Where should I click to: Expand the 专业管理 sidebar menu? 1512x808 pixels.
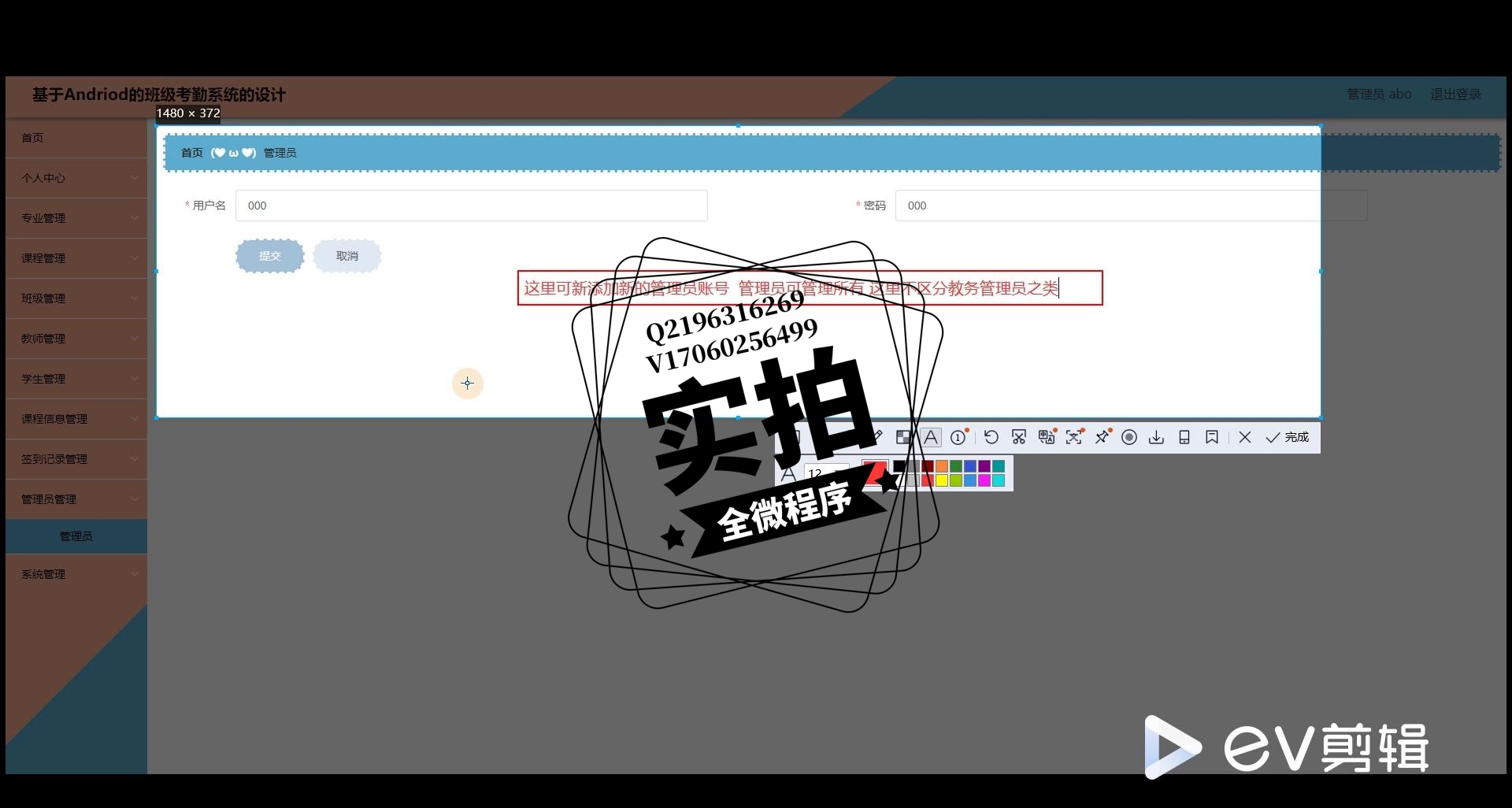(76, 218)
